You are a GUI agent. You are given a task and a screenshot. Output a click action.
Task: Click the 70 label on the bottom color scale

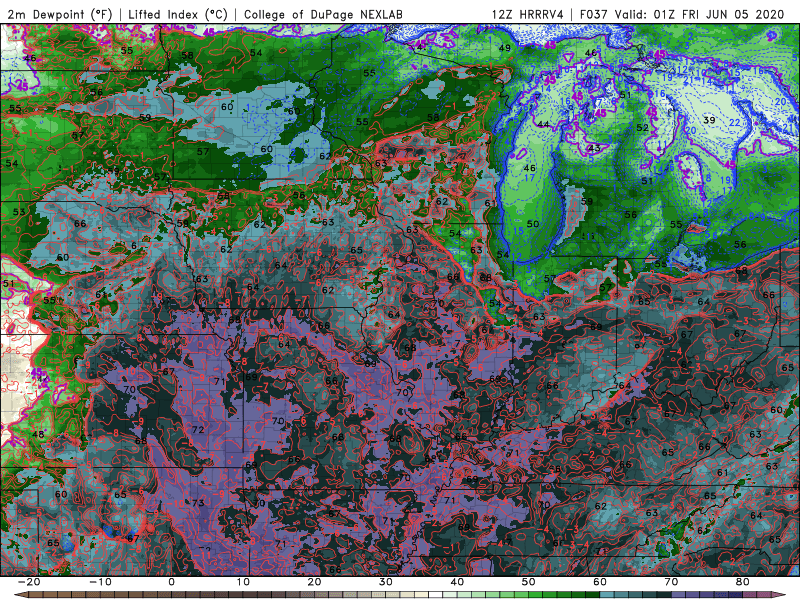pyautogui.click(x=671, y=582)
